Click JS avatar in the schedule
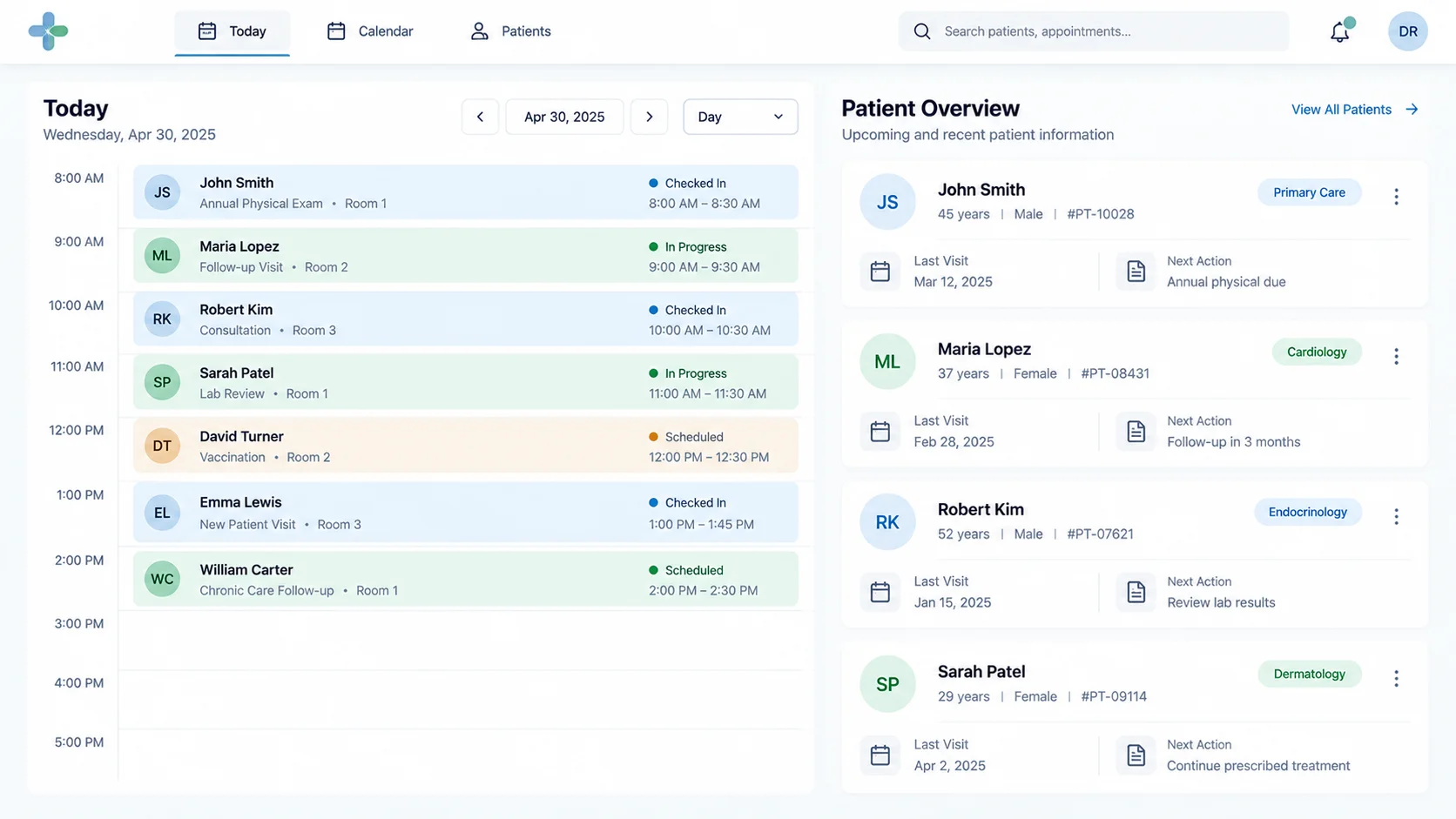1456x819 pixels. [x=162, y=192]
